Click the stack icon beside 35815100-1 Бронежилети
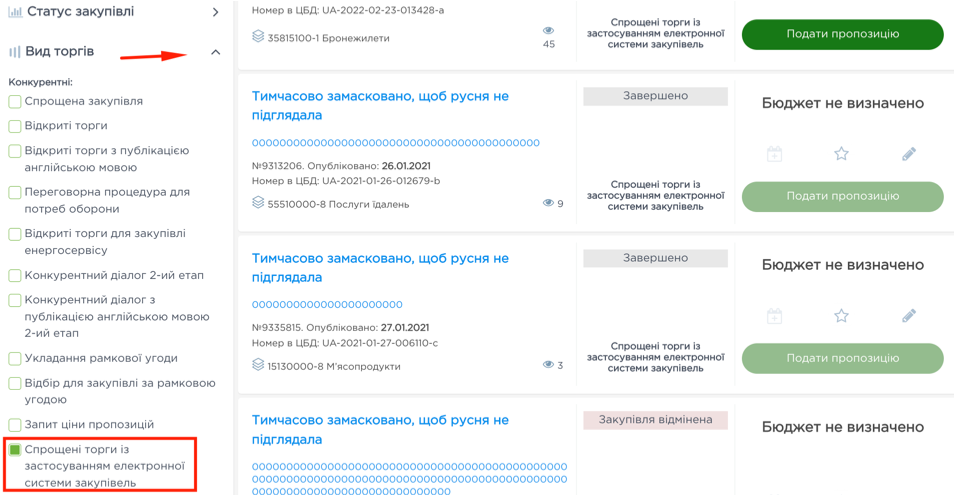 258,37
